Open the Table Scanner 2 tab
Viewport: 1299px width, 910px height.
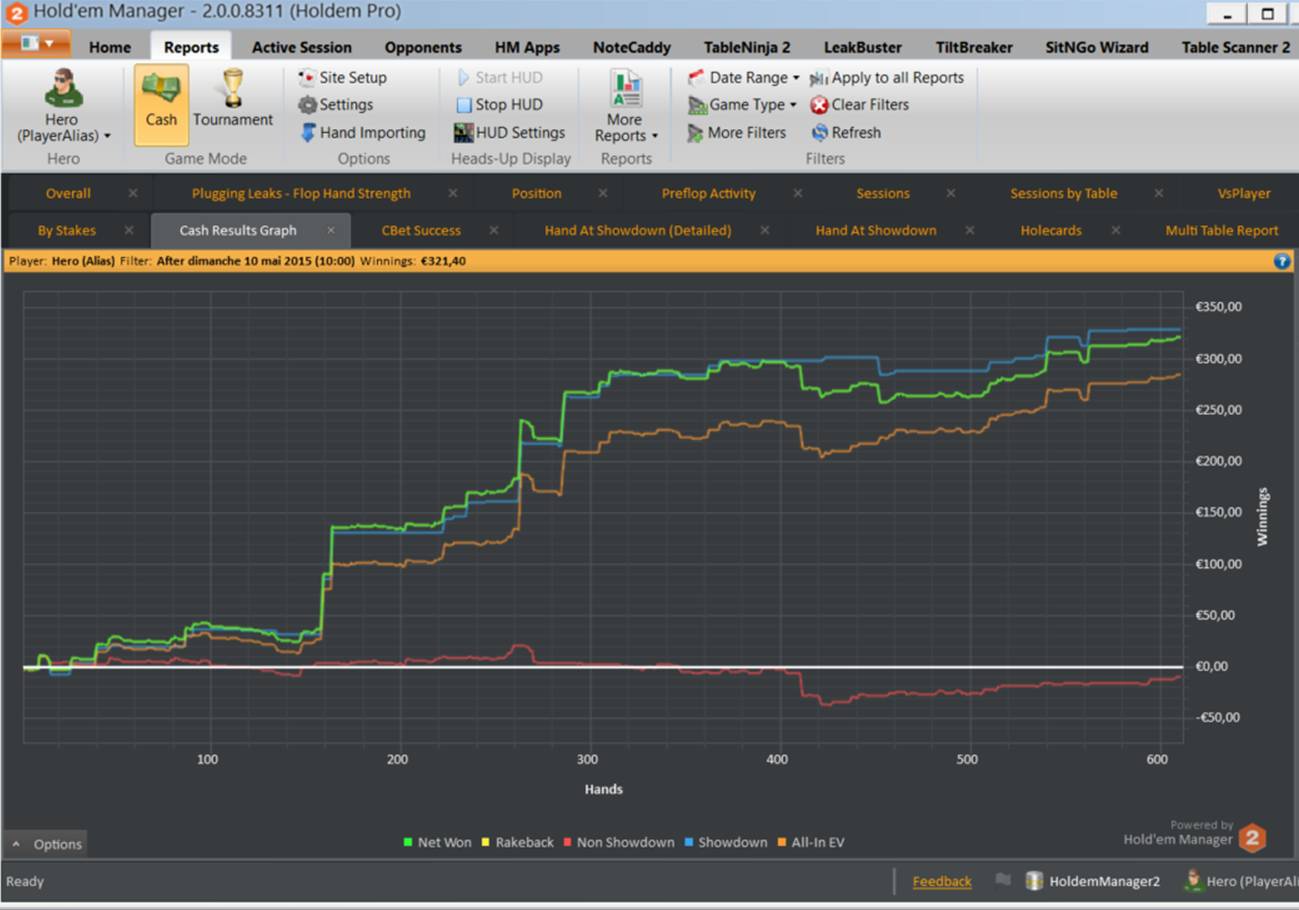(1235, 47)
